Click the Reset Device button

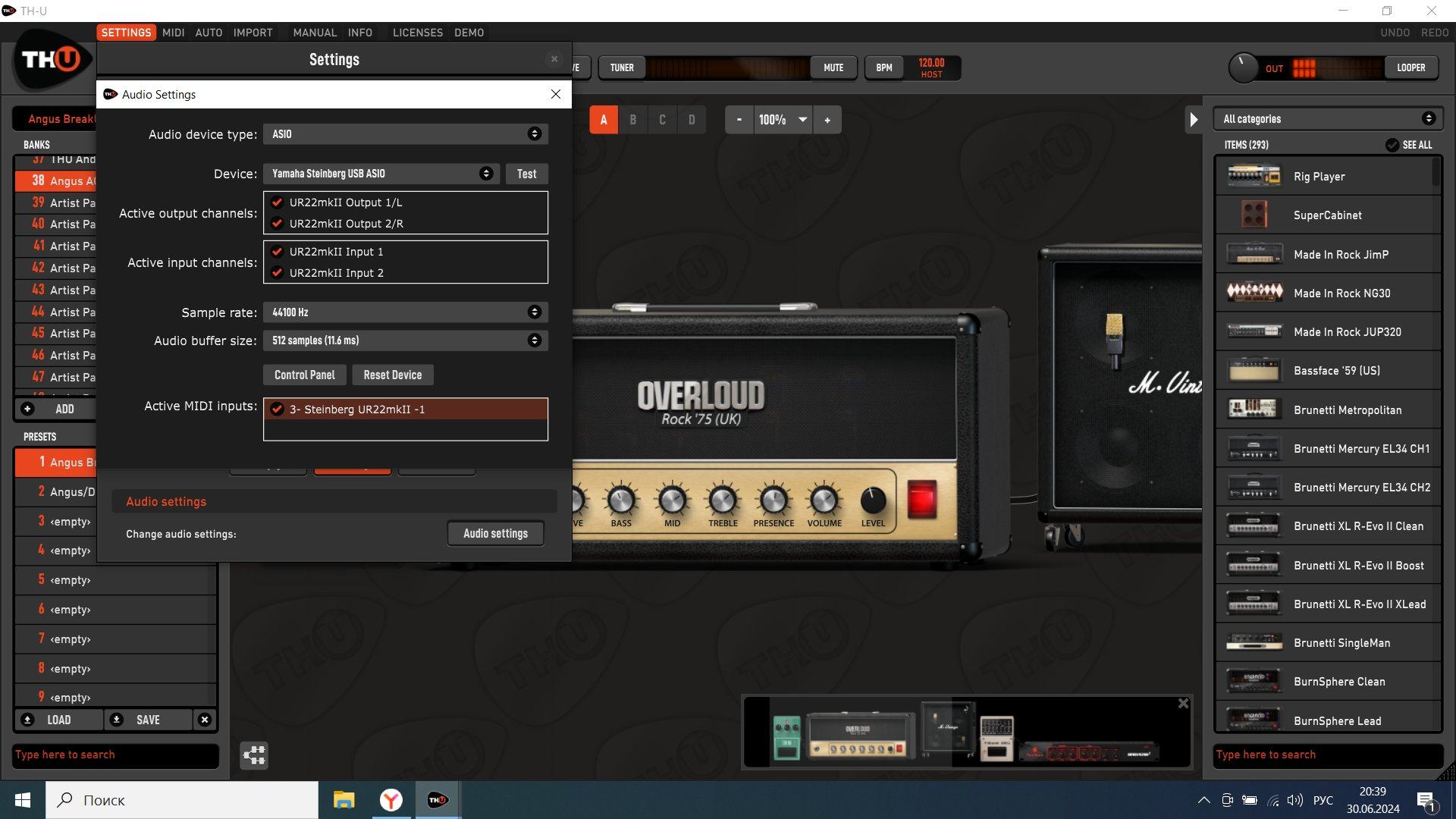point(393,375)
